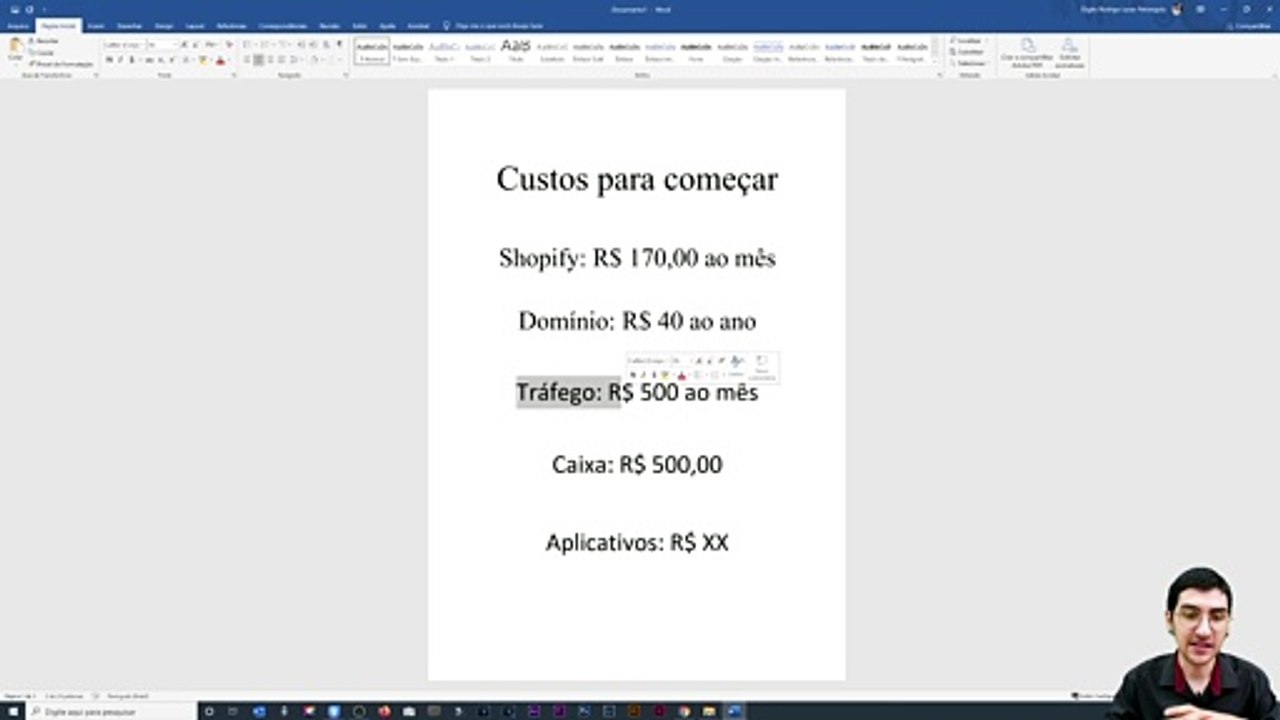This screenshot has height=720, width=1280.
Task: Click the Compartilhar button
Action: (1248, 26)
